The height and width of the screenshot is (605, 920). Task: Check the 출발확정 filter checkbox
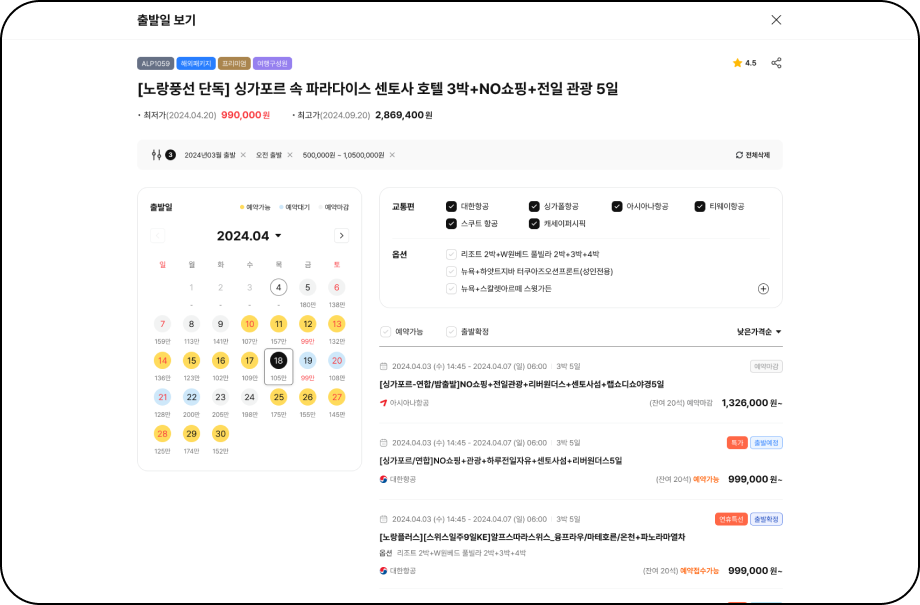pos(452,331)
